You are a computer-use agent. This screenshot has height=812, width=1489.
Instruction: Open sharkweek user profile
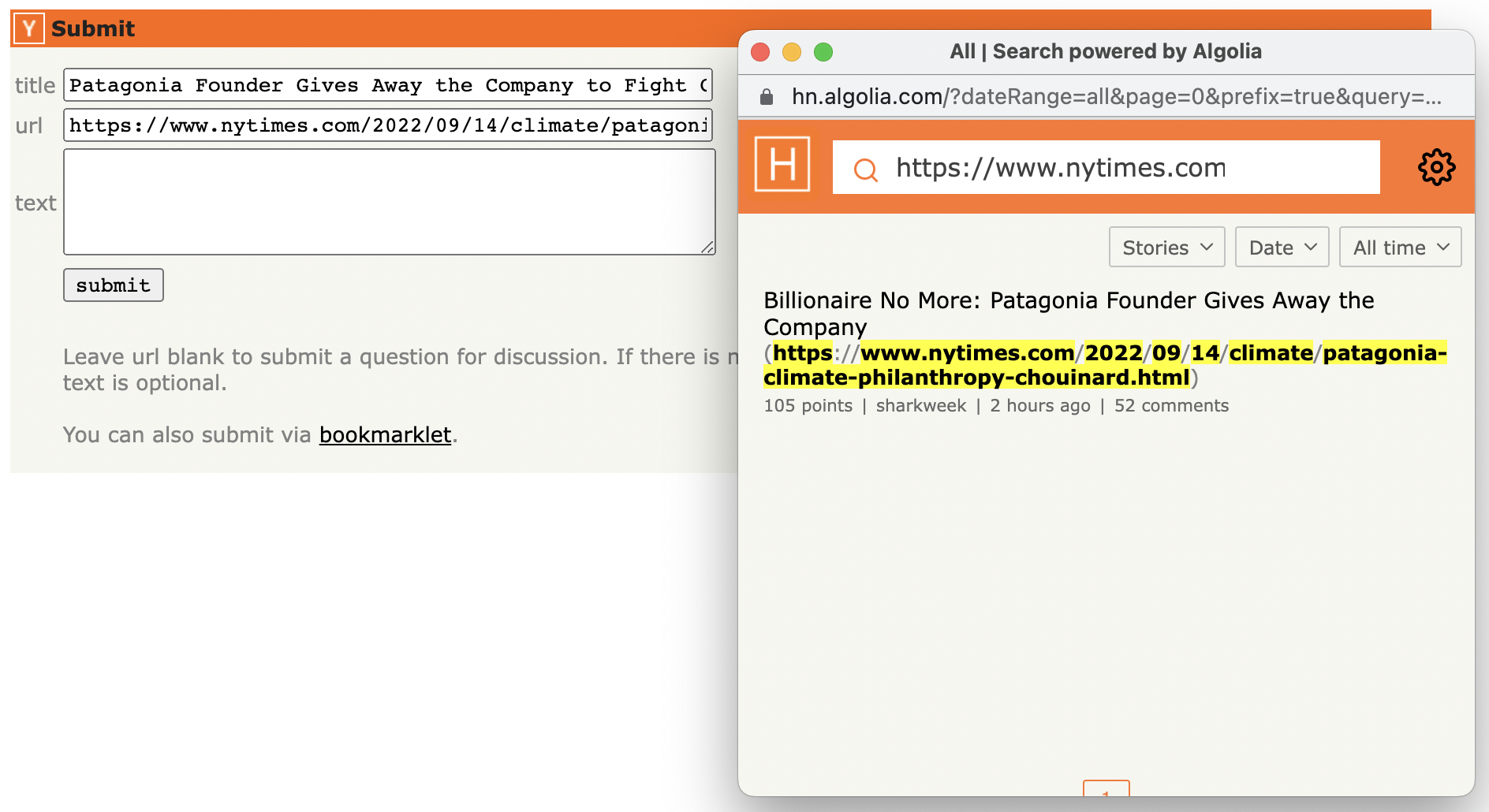click(x=920, y=406)
